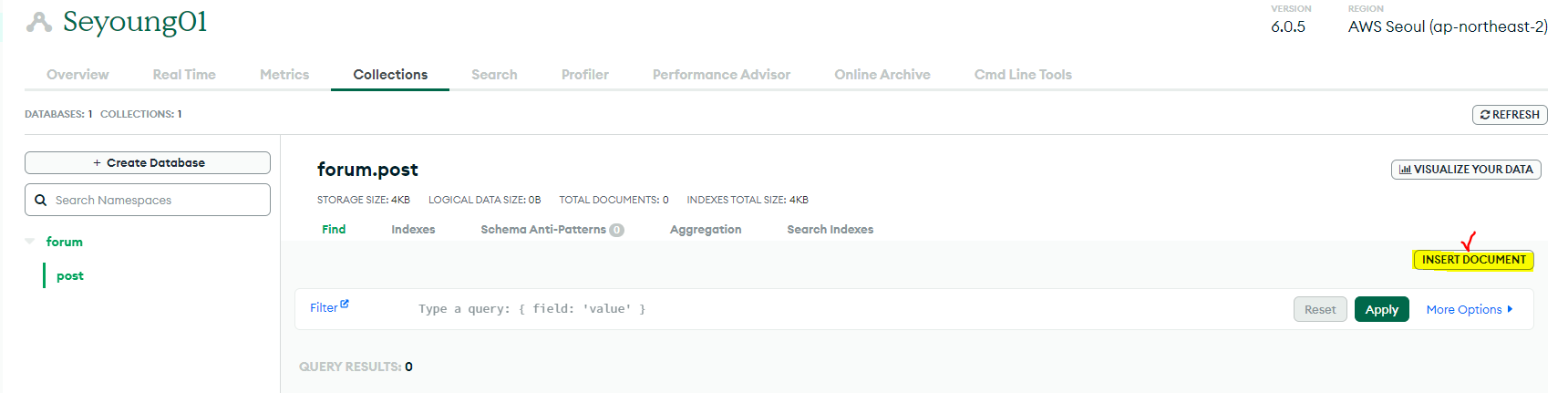Focus the Search Namespaces field
Screen dimensions: 1568x393
point(148,200)
